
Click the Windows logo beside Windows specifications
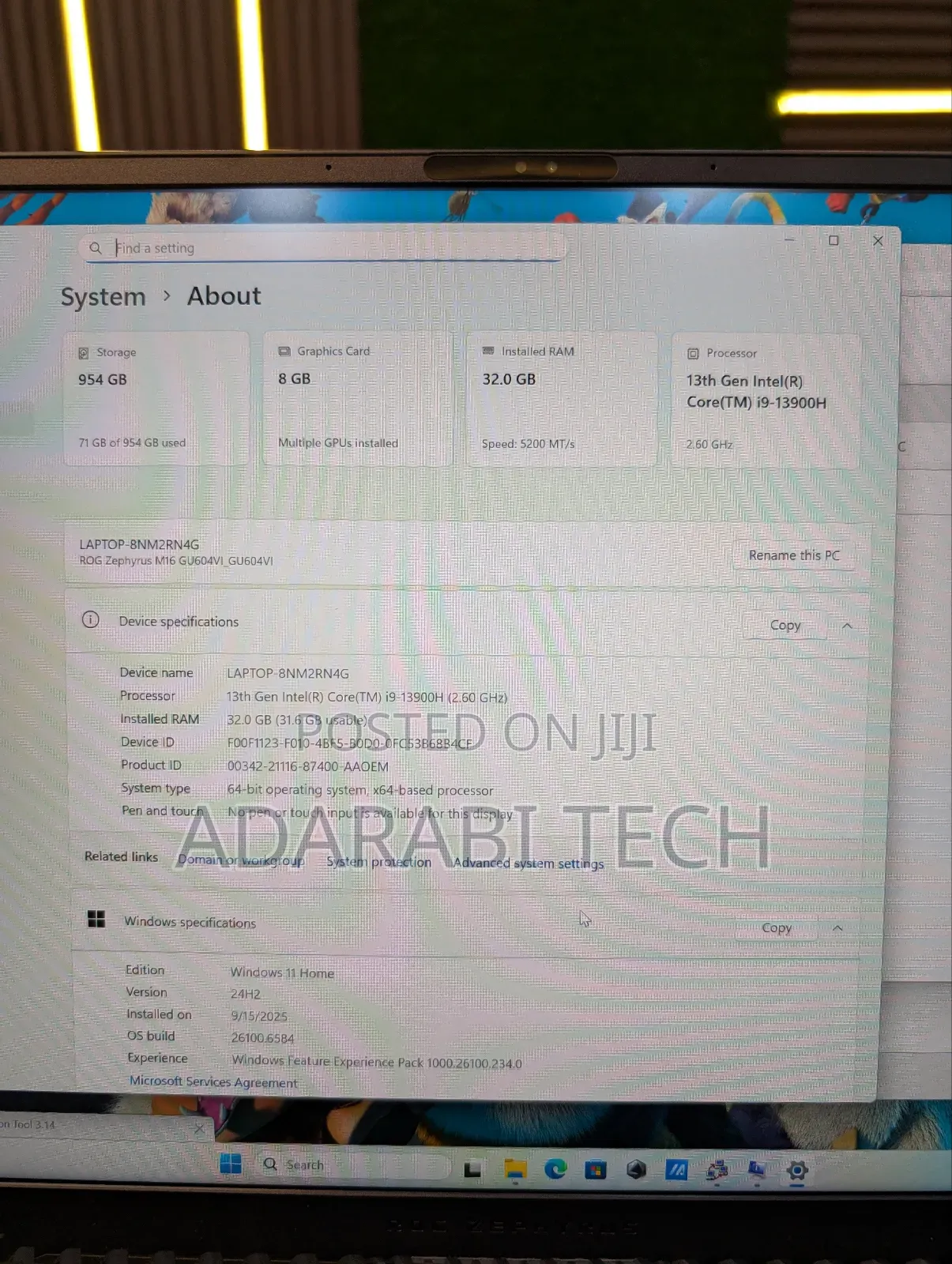coord(96,919)
